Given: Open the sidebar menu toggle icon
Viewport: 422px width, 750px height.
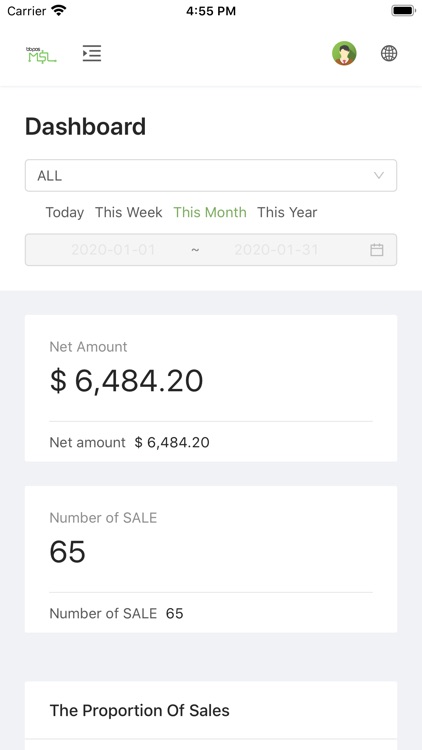Looking at the screenshot, I should click(92, 53).
